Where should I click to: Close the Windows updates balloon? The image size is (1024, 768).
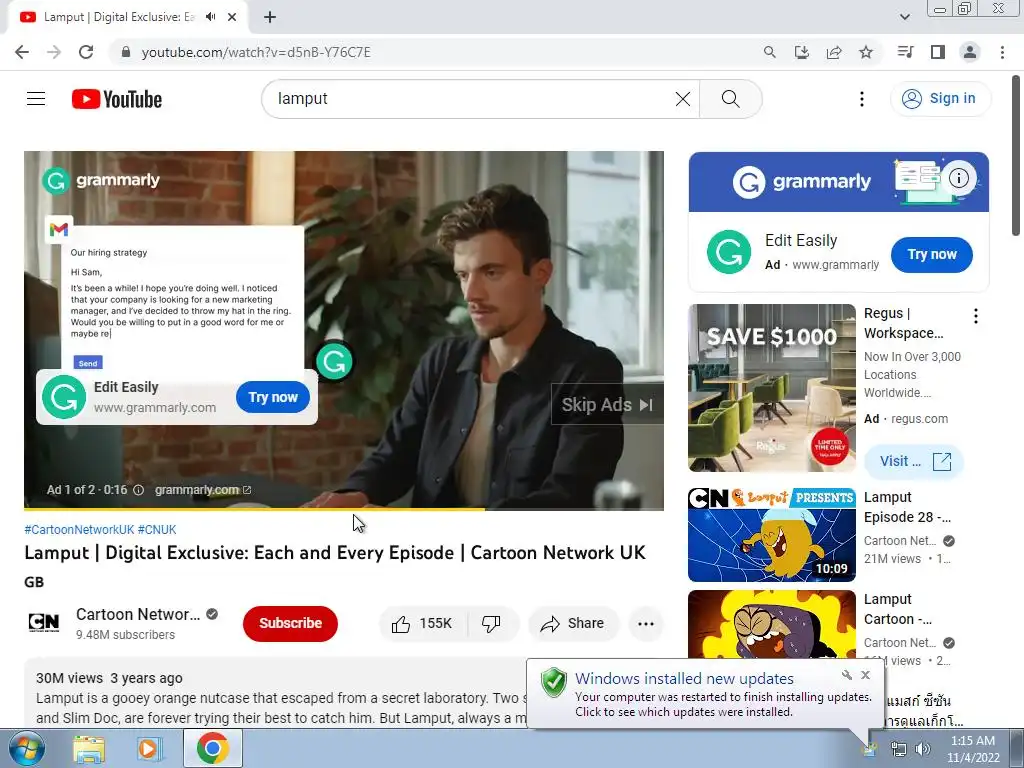pyautogui.click(x=866, y=675)
